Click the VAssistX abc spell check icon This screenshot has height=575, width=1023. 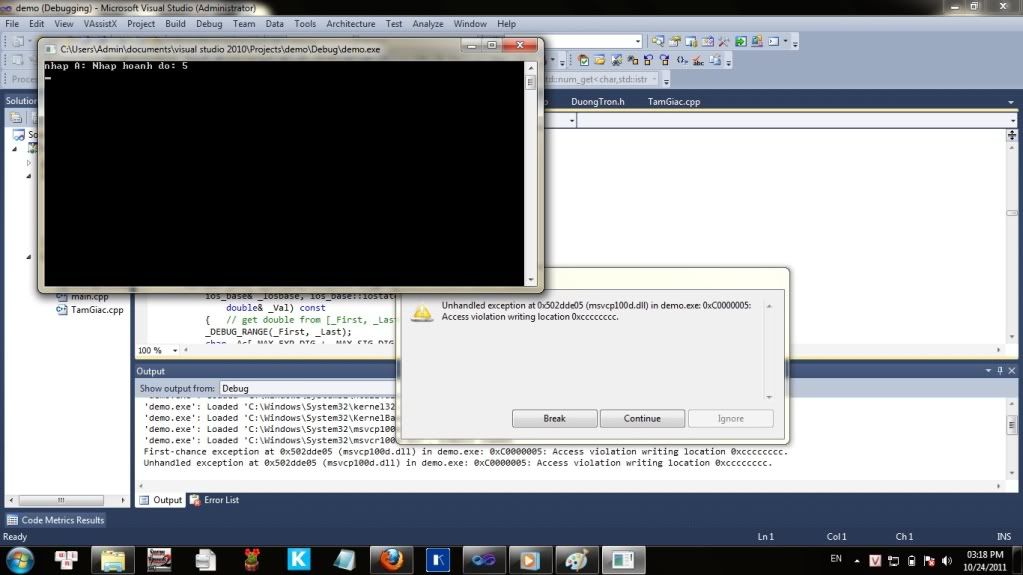click(x=698, y=60)
